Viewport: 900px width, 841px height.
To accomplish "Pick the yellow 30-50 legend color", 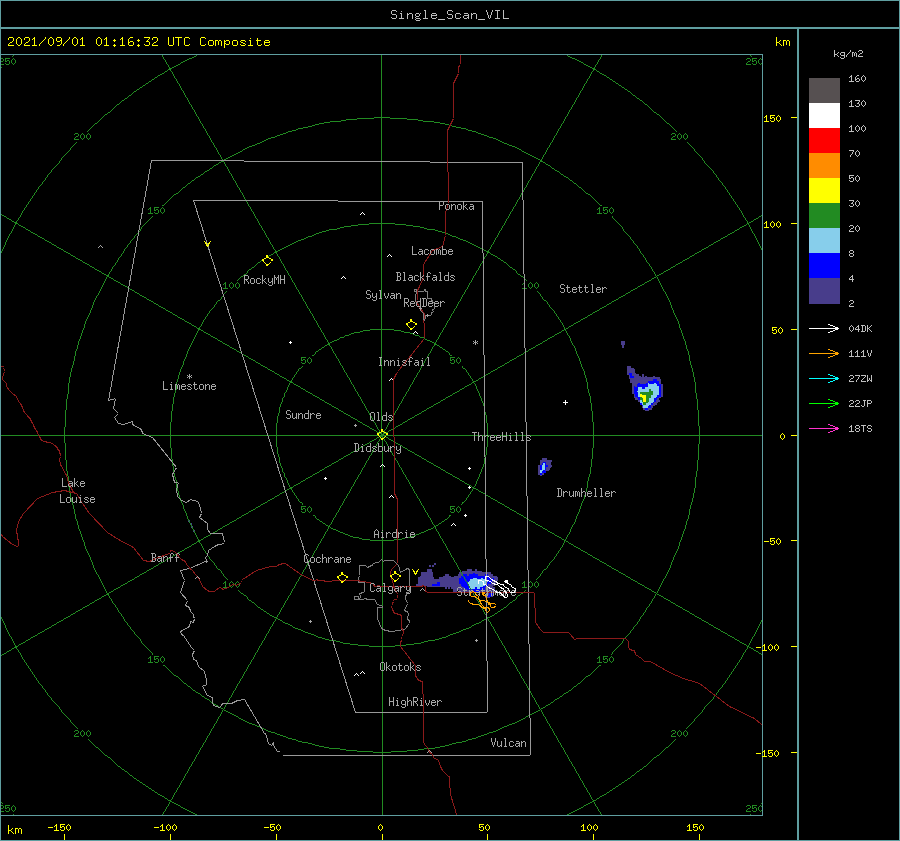I will tap(824, 191).
